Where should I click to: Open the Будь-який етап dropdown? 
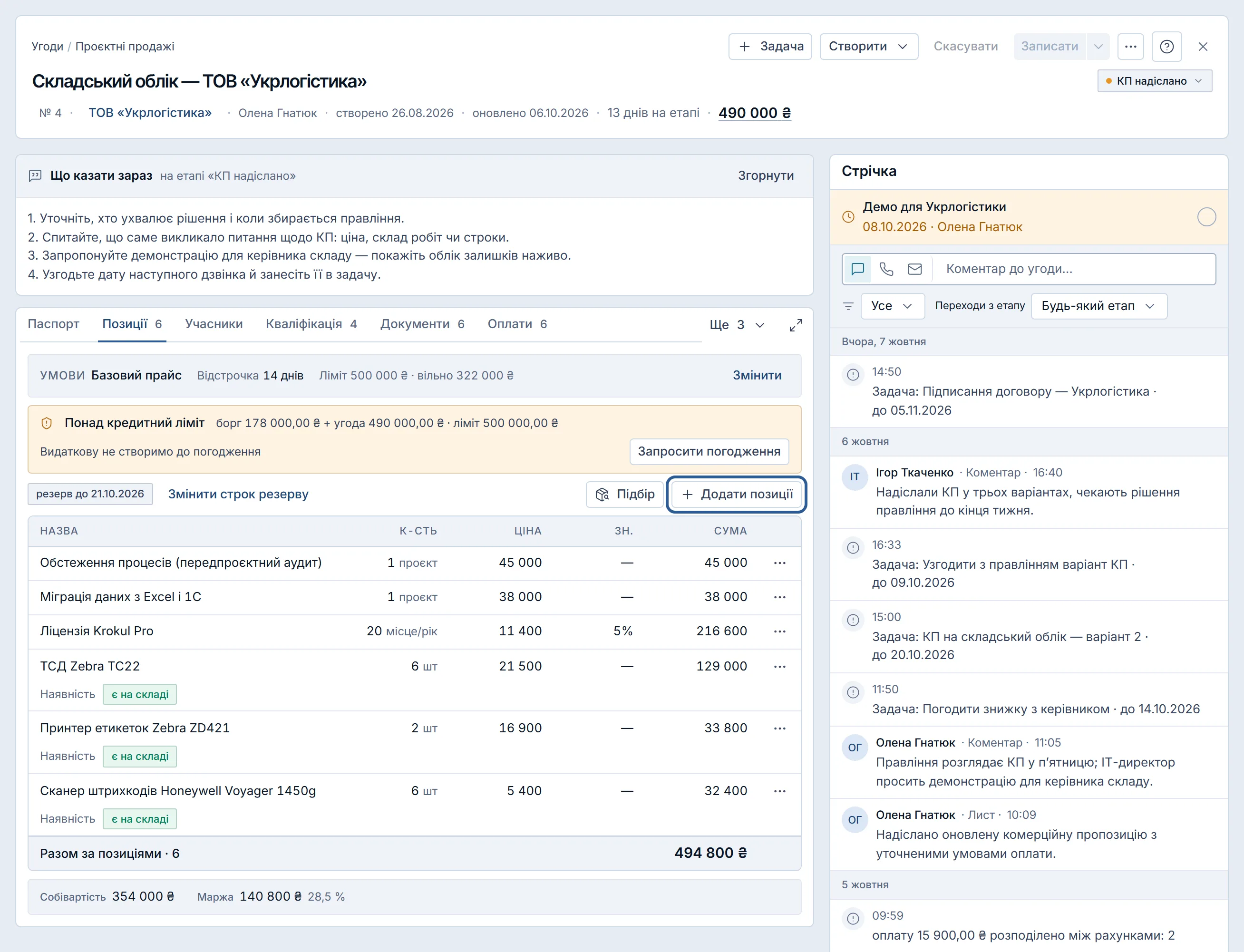pos(1098,306)
